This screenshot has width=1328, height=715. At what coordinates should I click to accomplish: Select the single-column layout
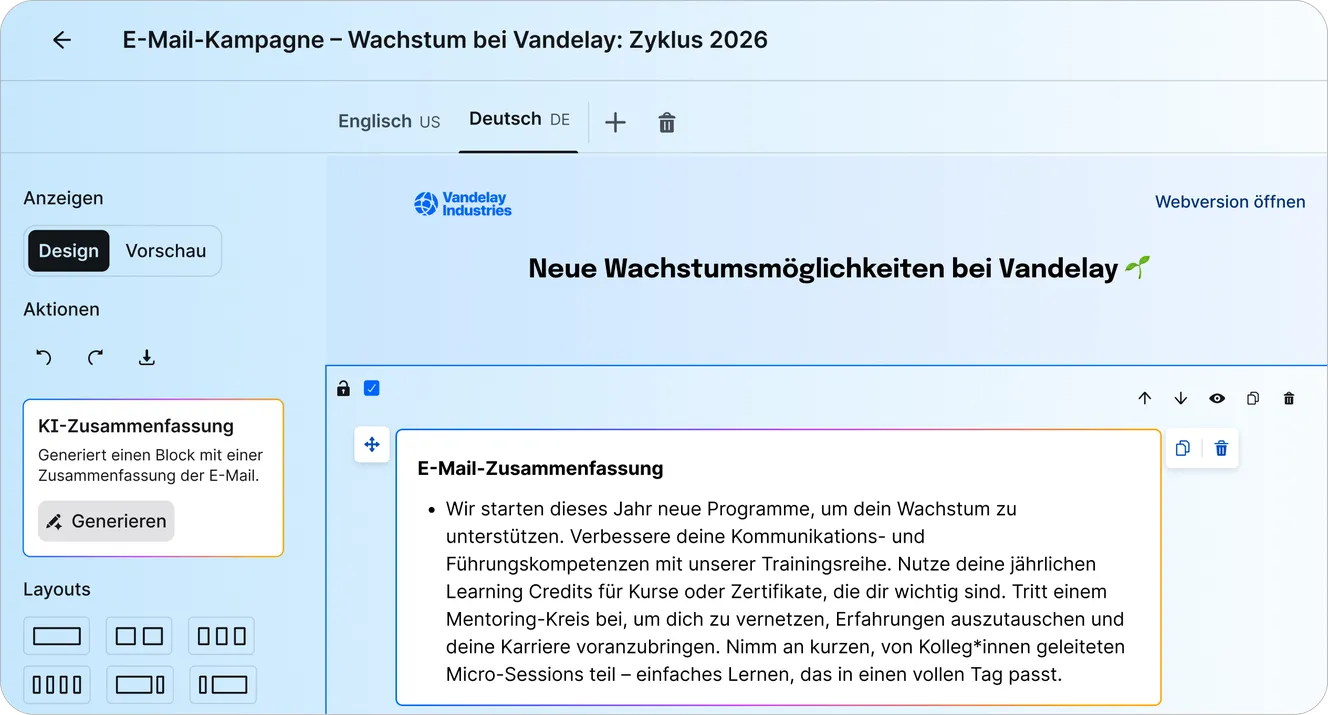click(x=57, y=636)
